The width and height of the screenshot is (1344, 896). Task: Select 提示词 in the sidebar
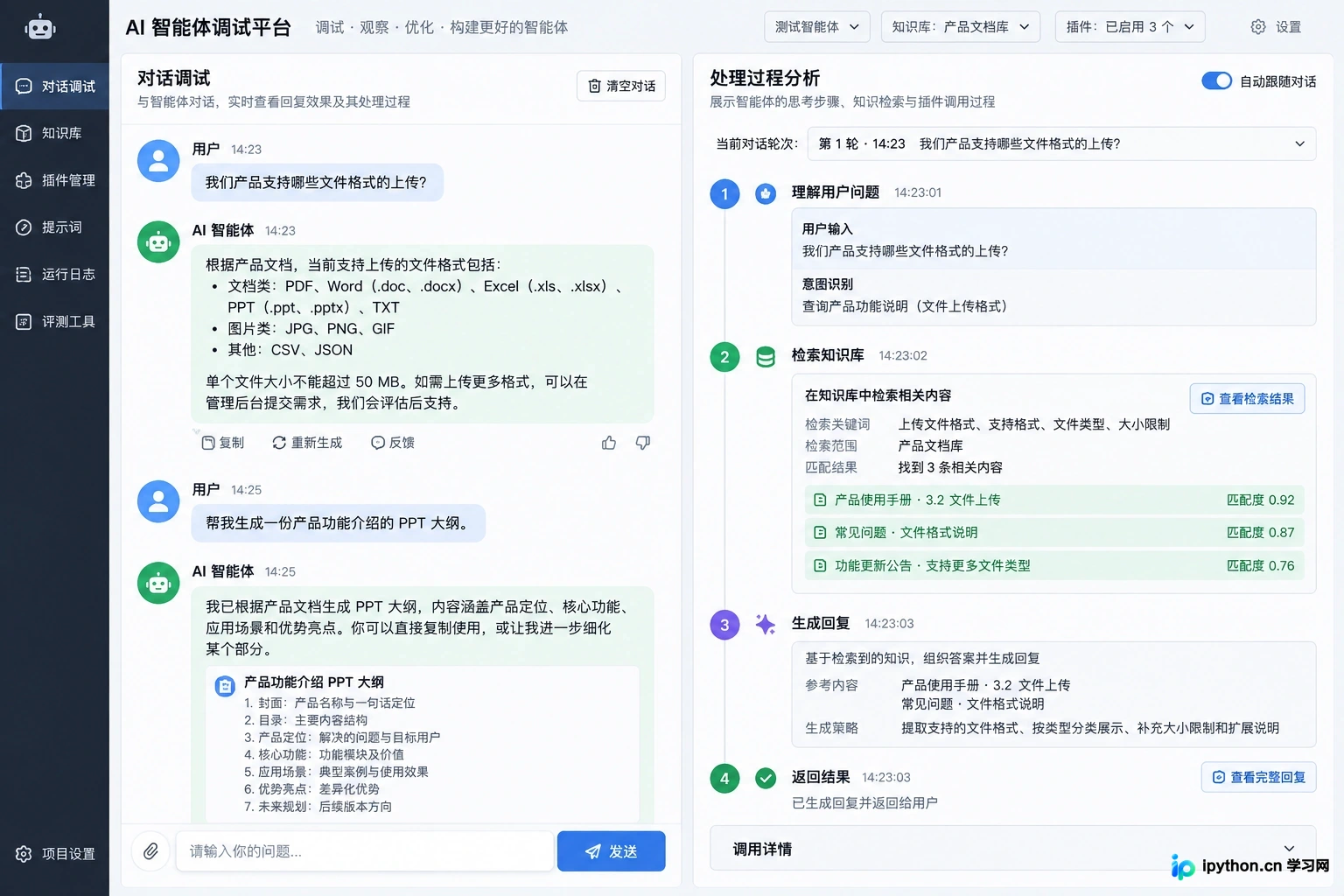[54, 227]
